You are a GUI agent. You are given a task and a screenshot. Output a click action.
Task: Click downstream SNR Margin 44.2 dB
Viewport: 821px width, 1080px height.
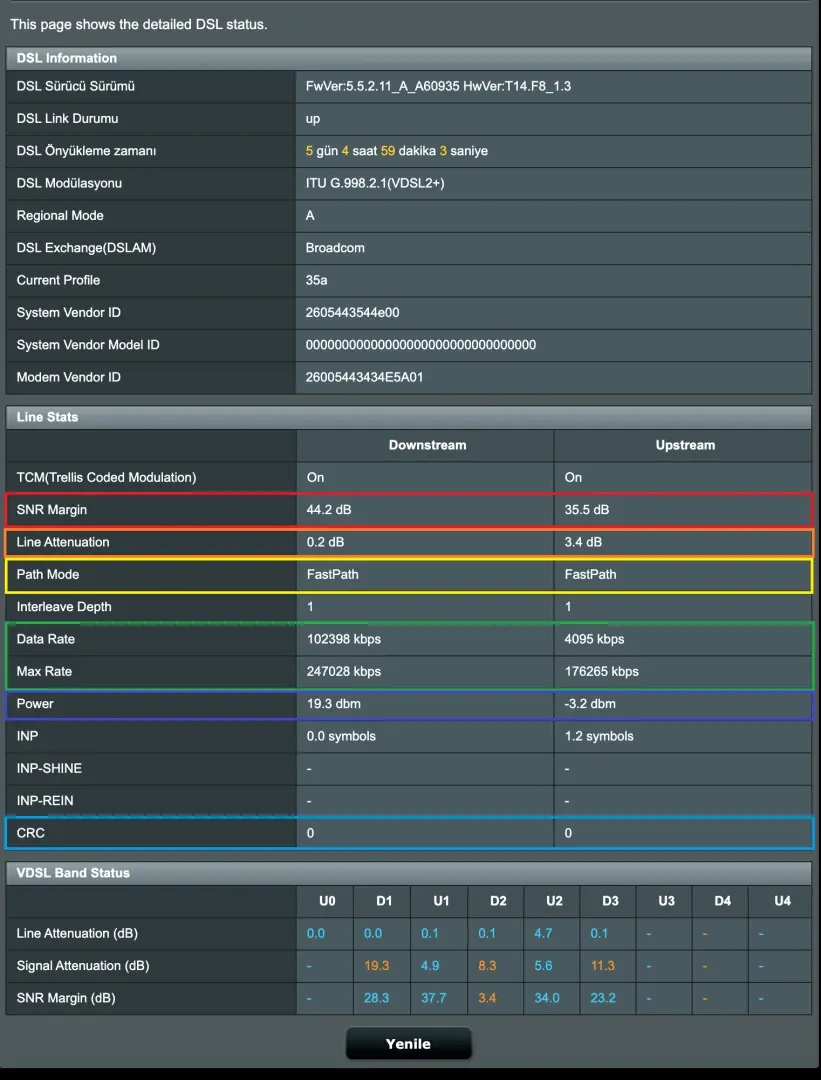click(329, 510)
